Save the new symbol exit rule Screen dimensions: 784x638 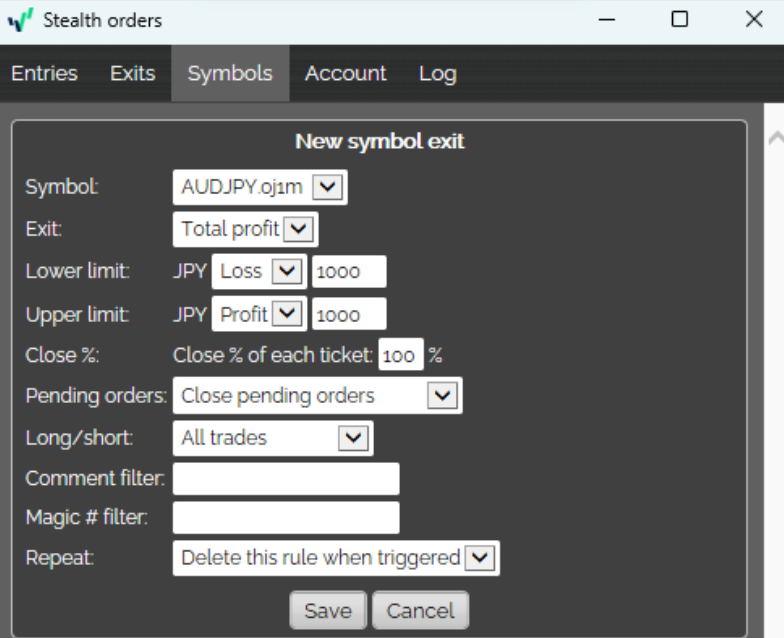[x=328, y=610]
